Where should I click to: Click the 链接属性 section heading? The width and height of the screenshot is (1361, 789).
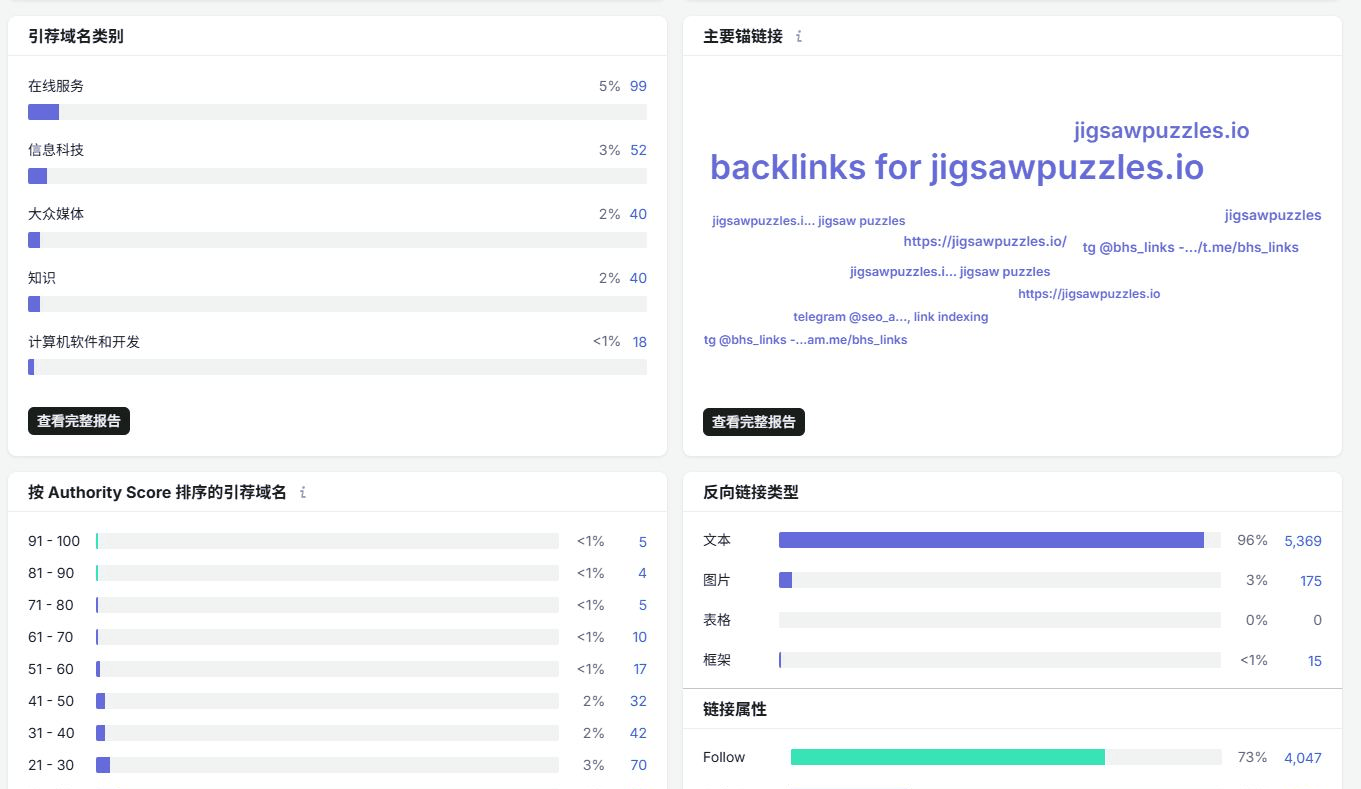(x=735, y=709)
